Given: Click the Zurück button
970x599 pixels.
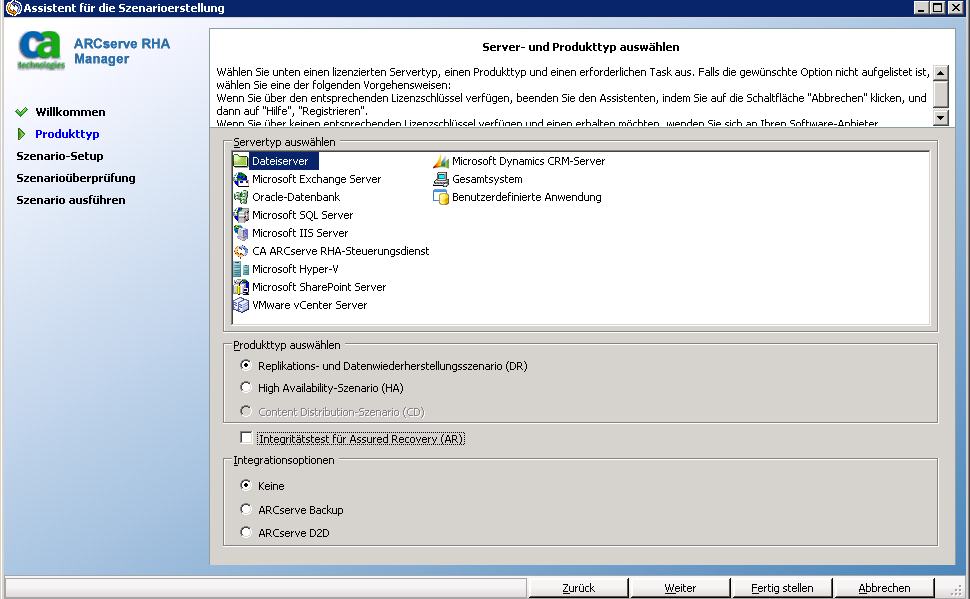Looking at the screenshot, I should (x=578, y=588).
